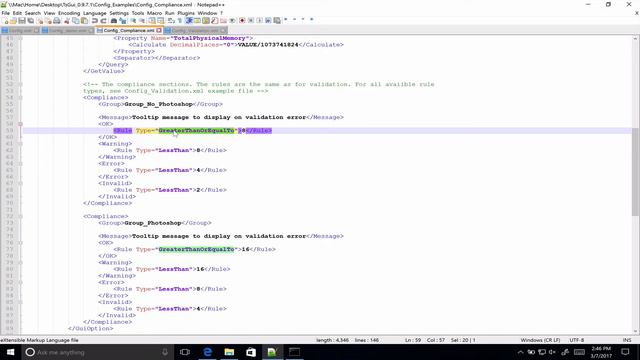Click the Replace toolbar icon
Viewport: 640px width, 360px height.
tap(122, 20)
